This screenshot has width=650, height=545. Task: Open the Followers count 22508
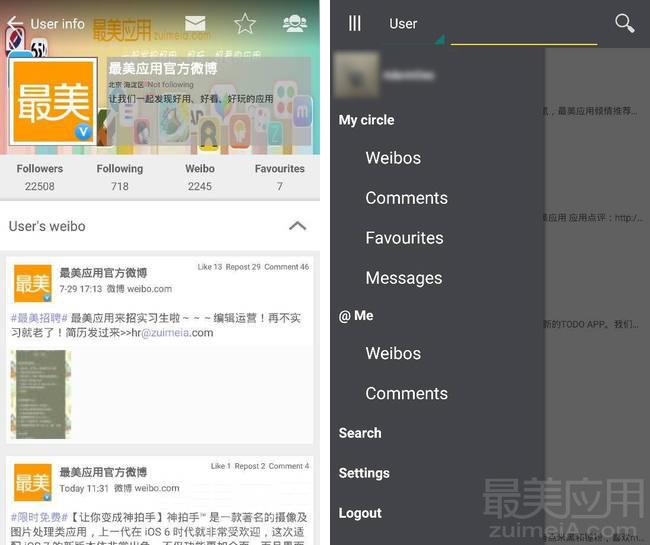coord(40,177)
